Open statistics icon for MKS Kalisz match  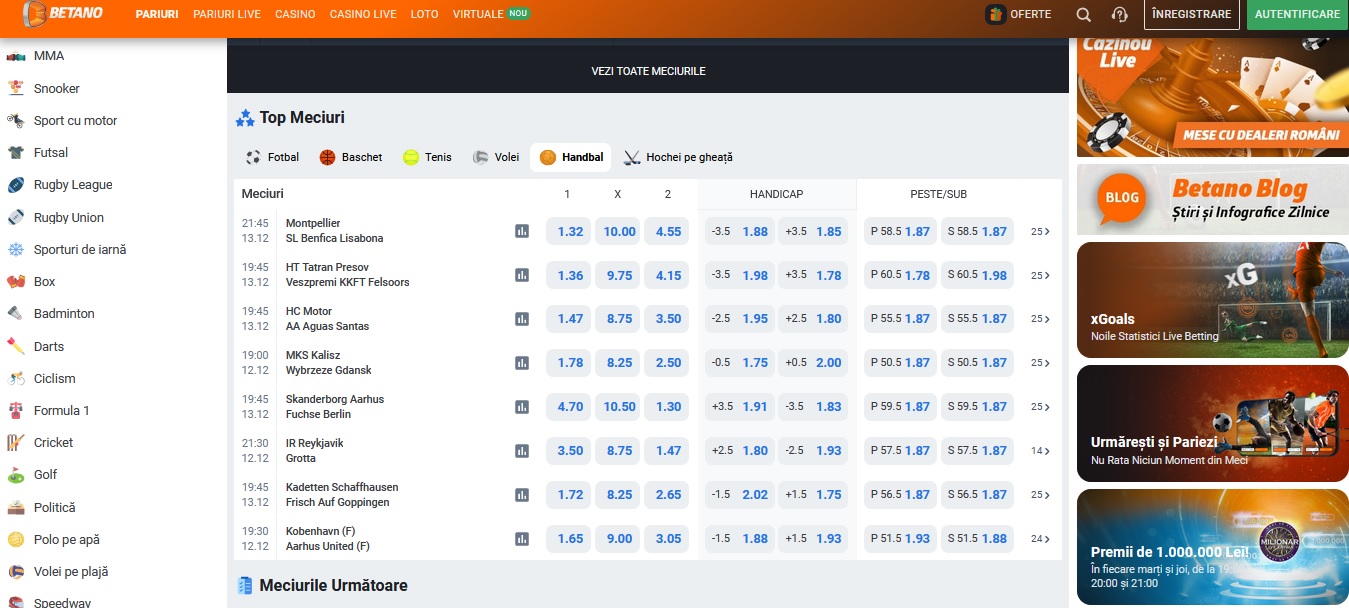[x=522, y=363]
